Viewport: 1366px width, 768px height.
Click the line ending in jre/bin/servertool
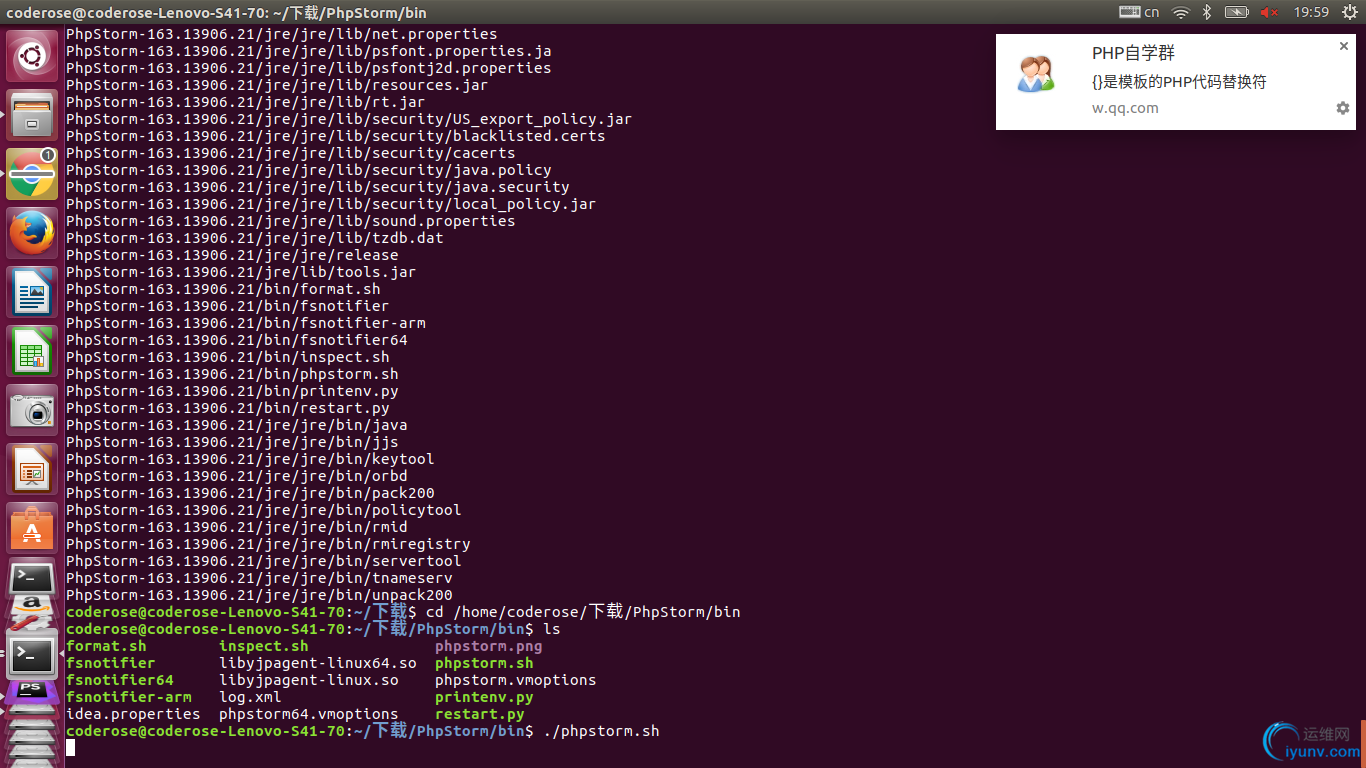point(264,561)
